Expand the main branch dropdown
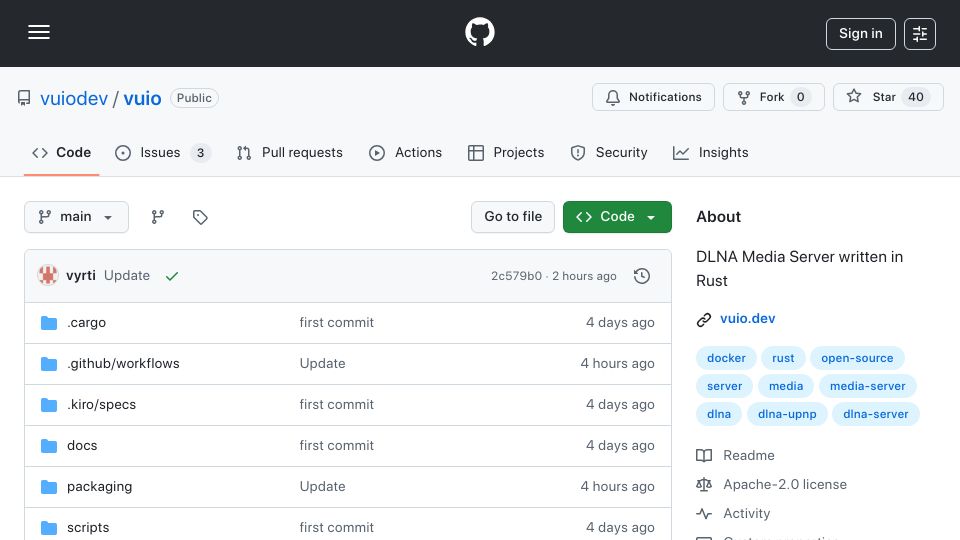The height and width of the screenshot is (540, 960). tap(77, 217)
